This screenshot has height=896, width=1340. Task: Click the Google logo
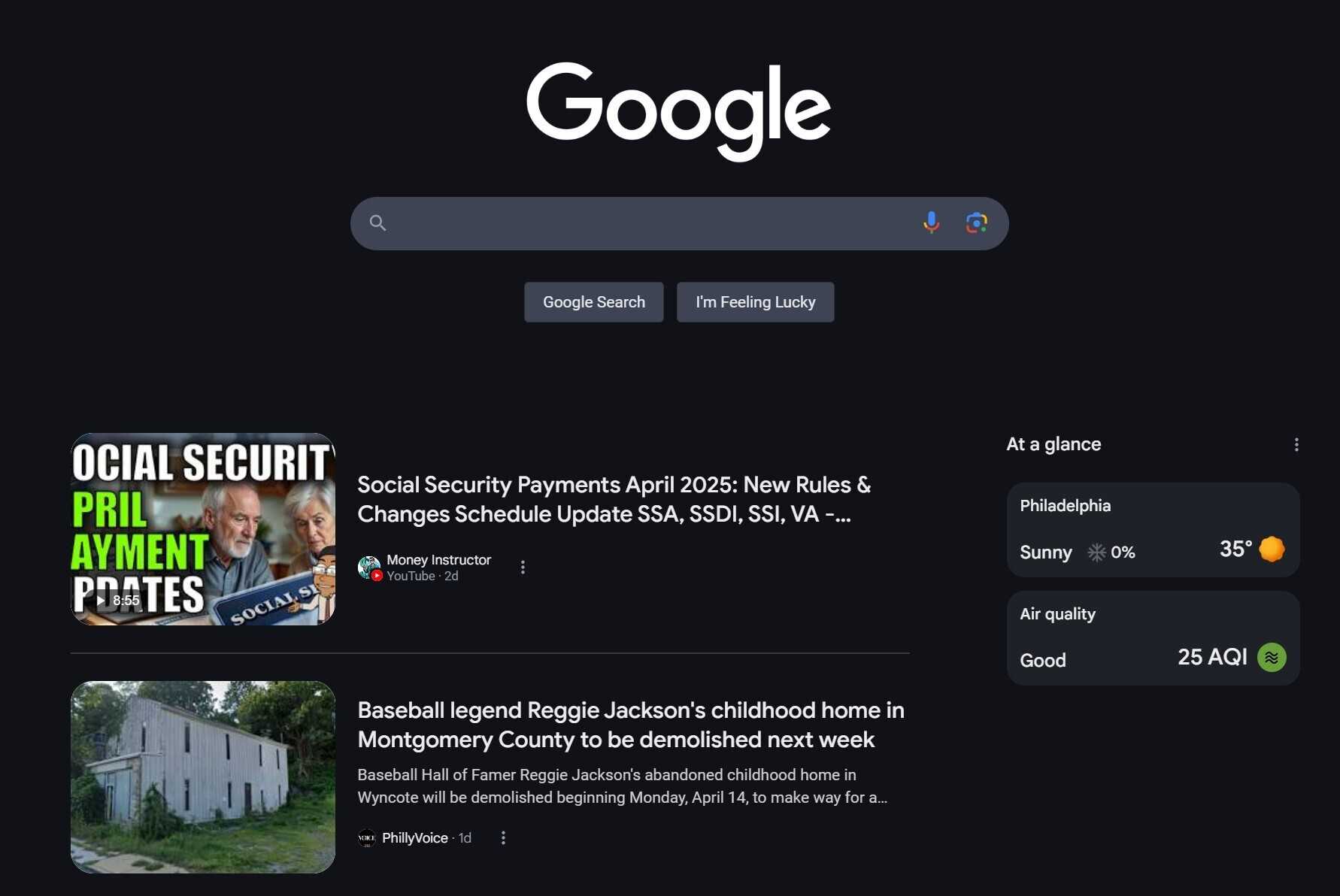(678, 110)
